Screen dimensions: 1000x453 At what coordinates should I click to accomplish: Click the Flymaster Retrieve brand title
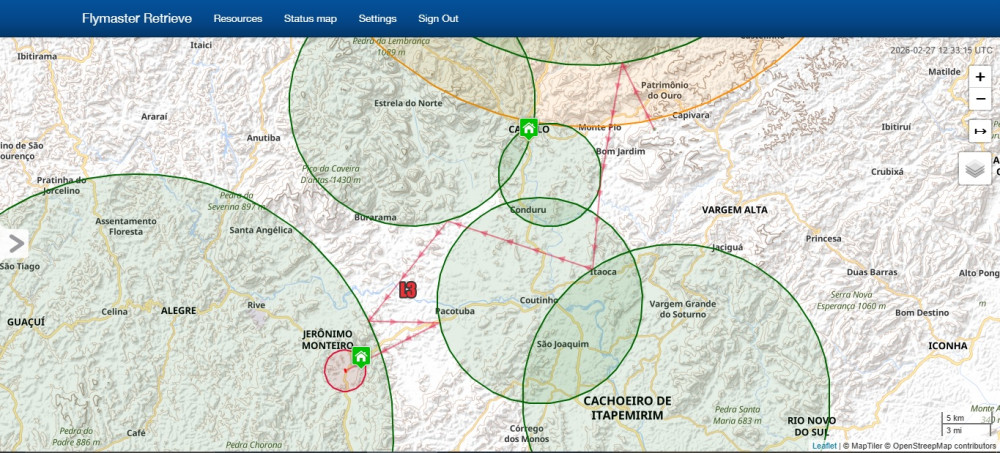pyautogui.click(x=136, y=19)
